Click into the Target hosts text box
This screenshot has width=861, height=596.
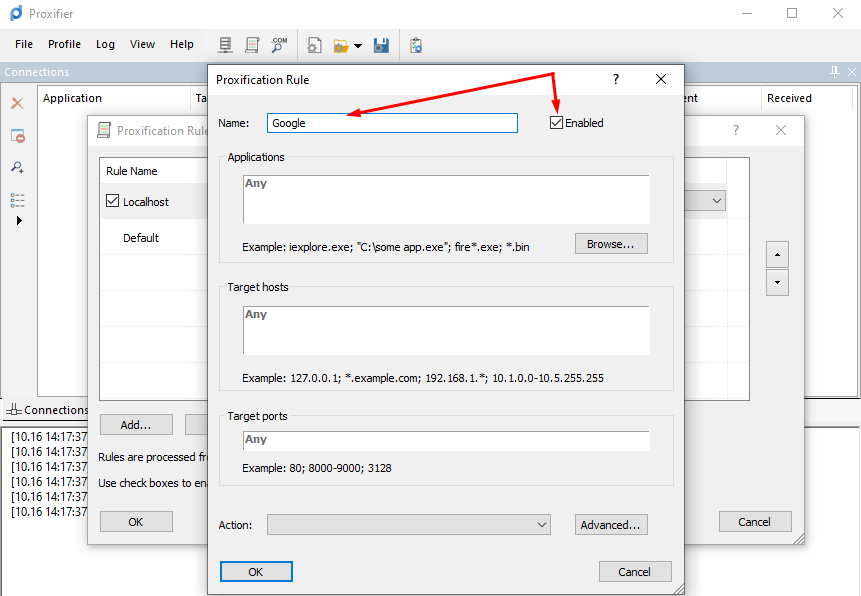(446, 330)
